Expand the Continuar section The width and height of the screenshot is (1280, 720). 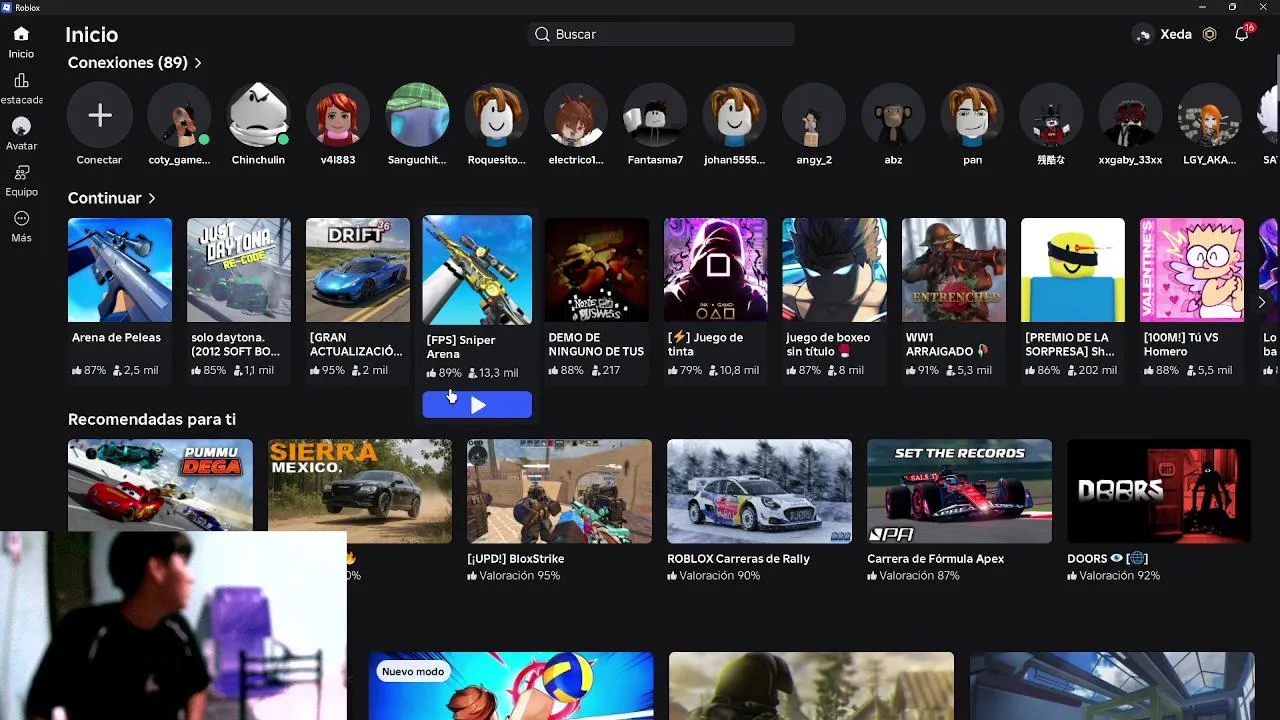point(112,198)
